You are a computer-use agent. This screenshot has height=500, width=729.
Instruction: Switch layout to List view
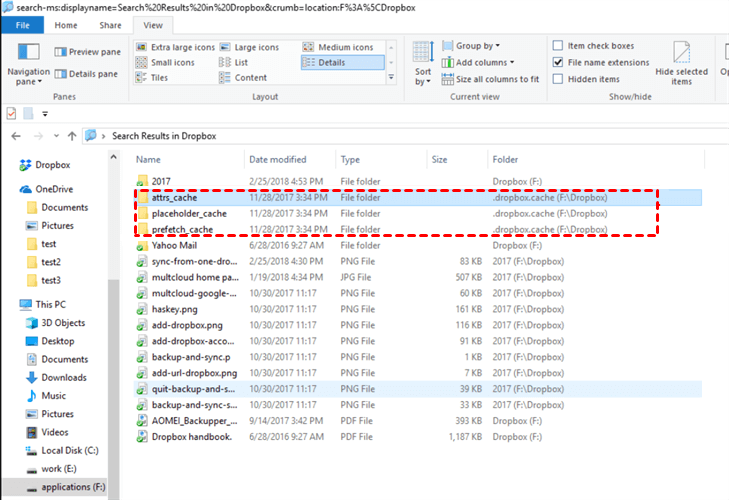pyautogui.click(x=234, y=62)
